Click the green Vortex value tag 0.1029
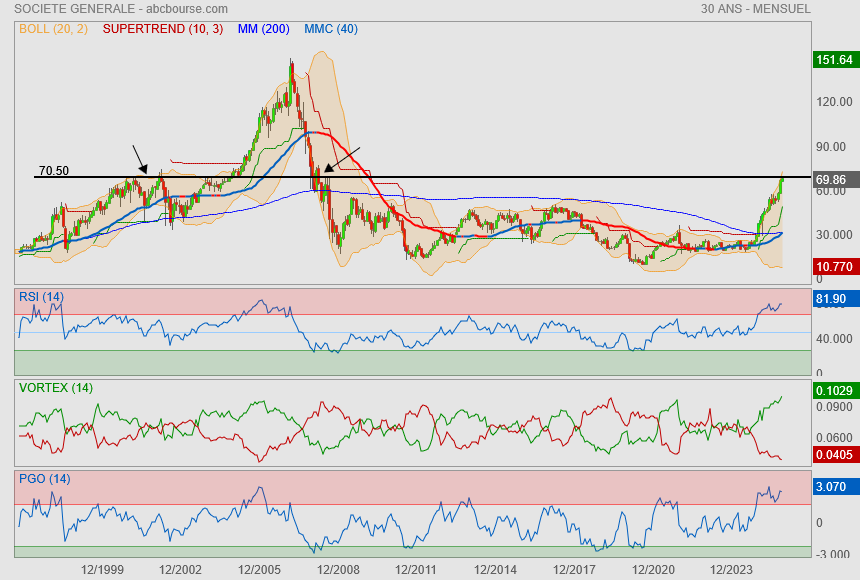The image size is (860, 580). tap(832, 390)
